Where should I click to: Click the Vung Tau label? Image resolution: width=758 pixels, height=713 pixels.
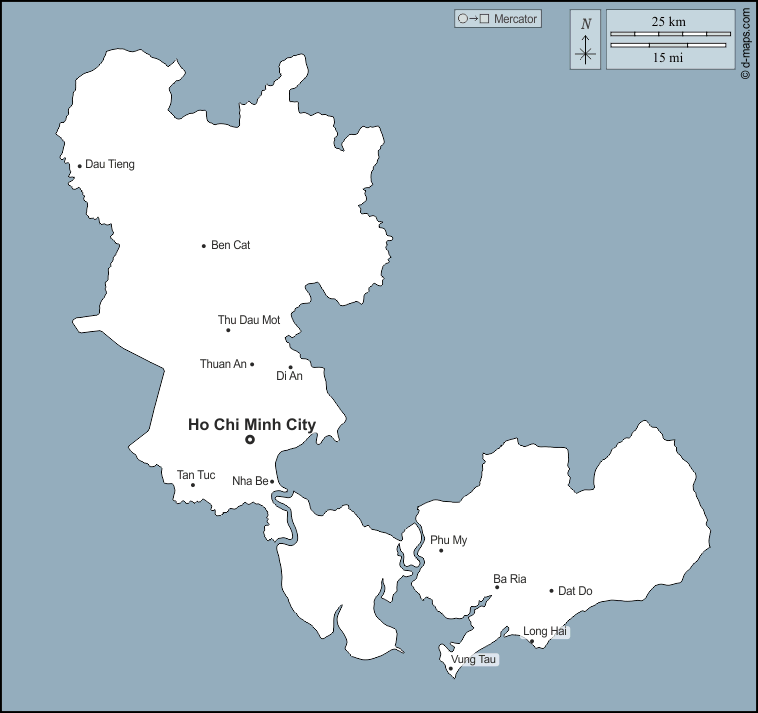[473, 659]
